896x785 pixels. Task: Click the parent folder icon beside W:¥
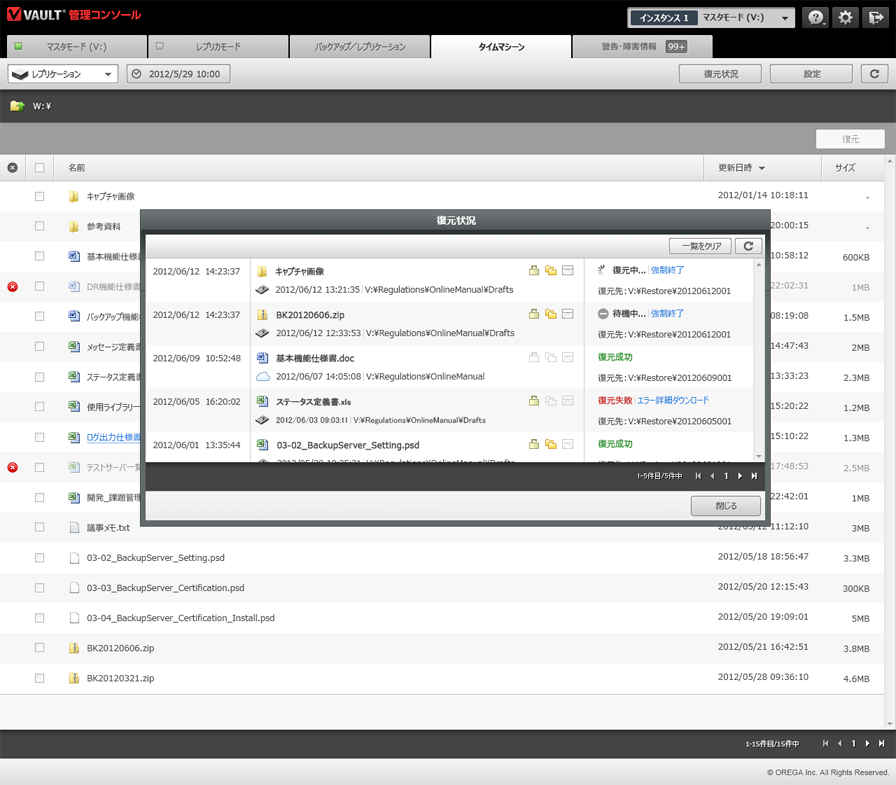[x=17, y=106]
